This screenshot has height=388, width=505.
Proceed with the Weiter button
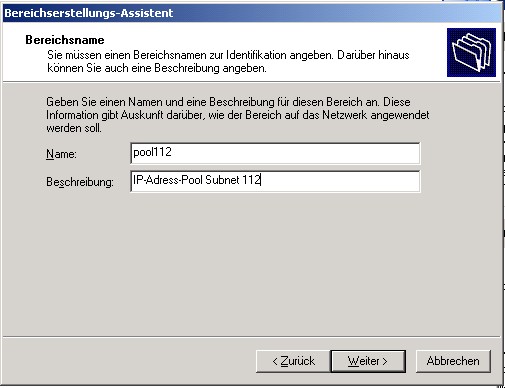pyautogui.click(x=368, y=361)
